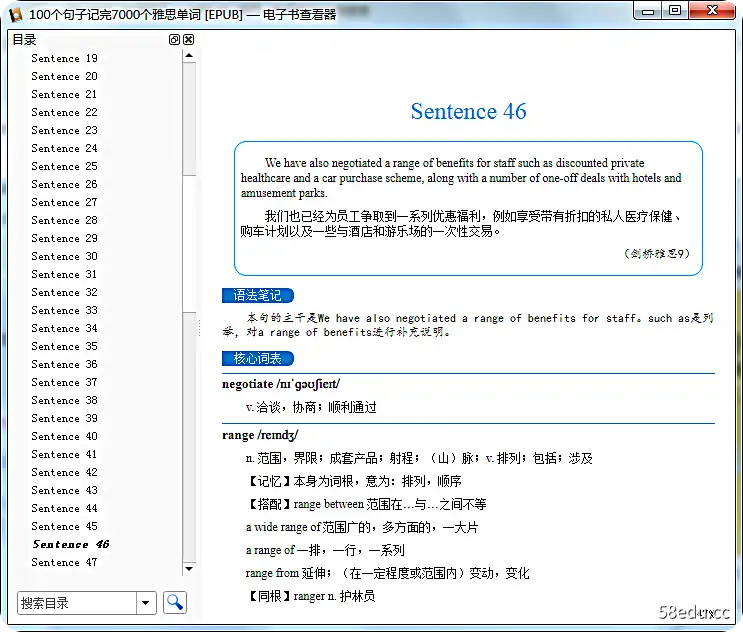Open Sentence 39 in contents
Screen dimensions: 743x632
point(64,418)
